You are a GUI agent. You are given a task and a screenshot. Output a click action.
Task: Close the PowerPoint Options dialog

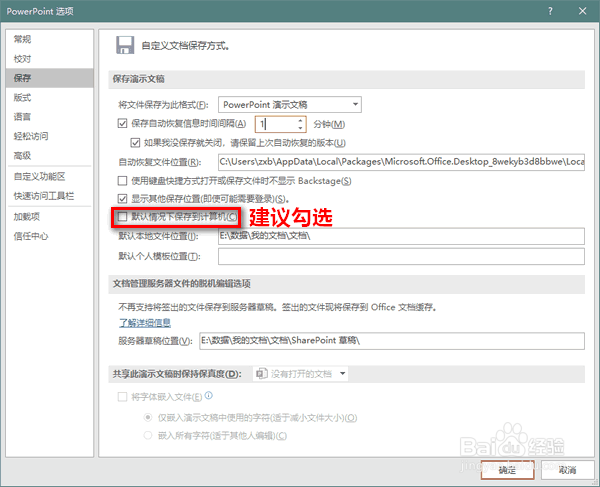coord(582,11)
